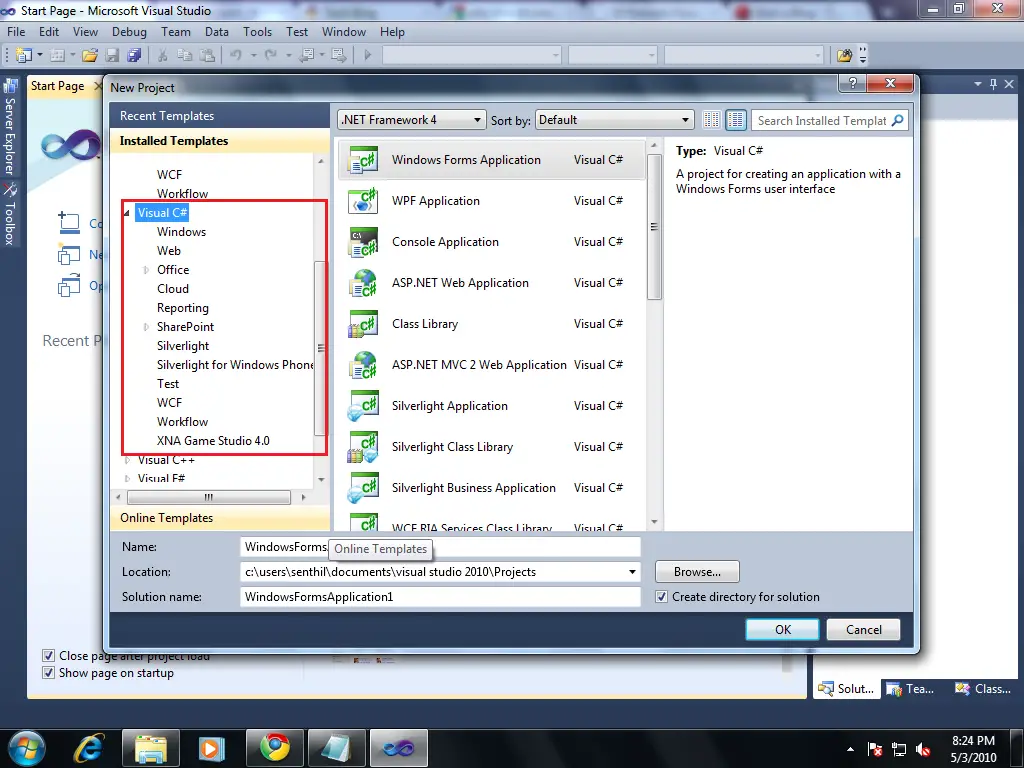Click the search magnifier in Search Installed Templates
This screenshot has width=1024, height=768.
click(x=898, y=120)
